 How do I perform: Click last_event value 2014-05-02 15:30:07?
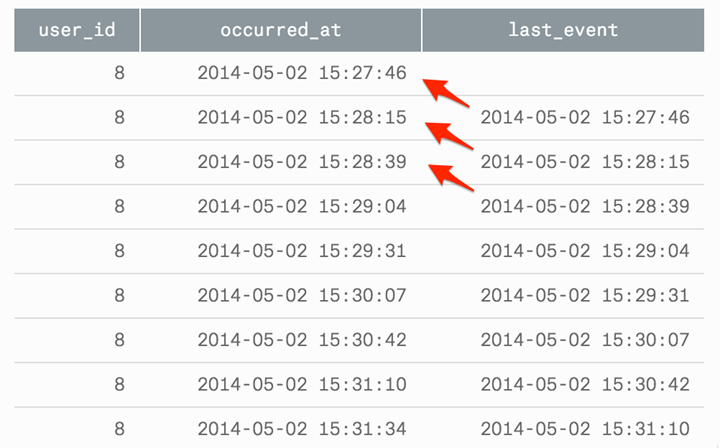point(585,340)
